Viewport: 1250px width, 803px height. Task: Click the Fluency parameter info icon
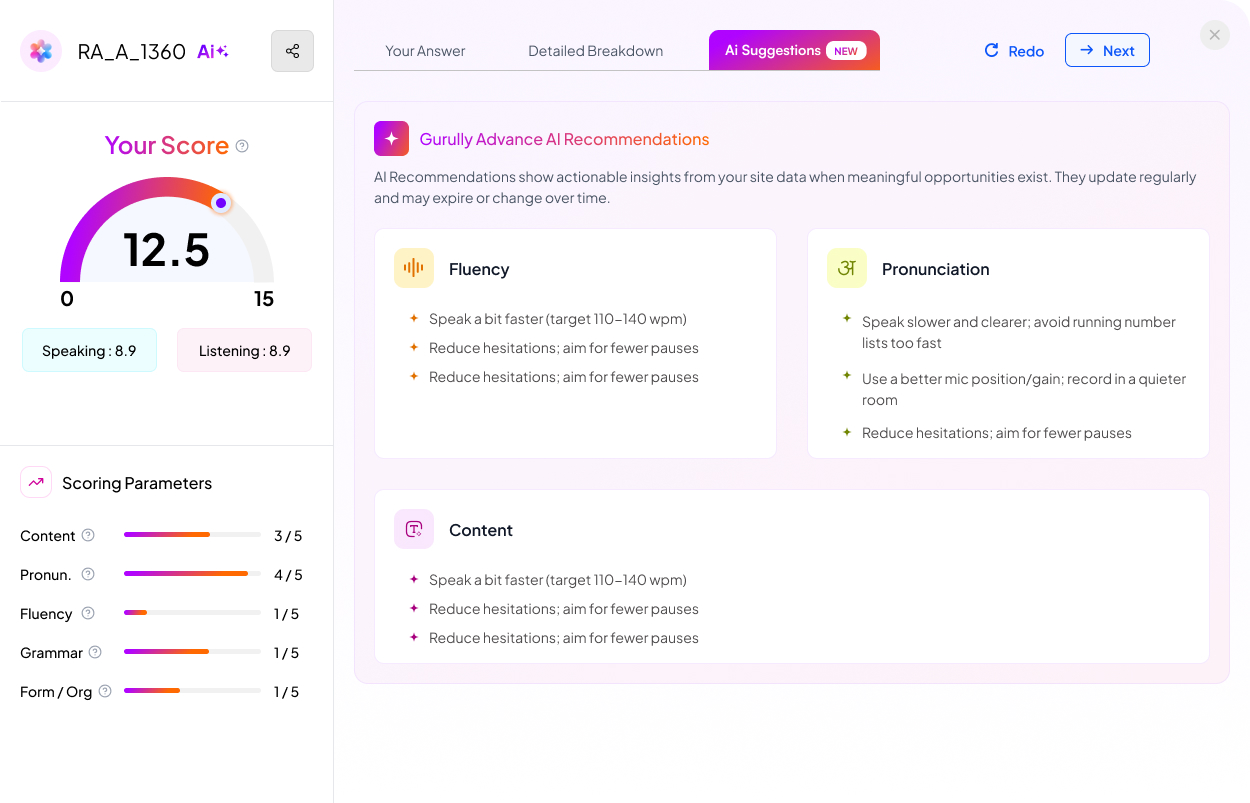(88, 613)
